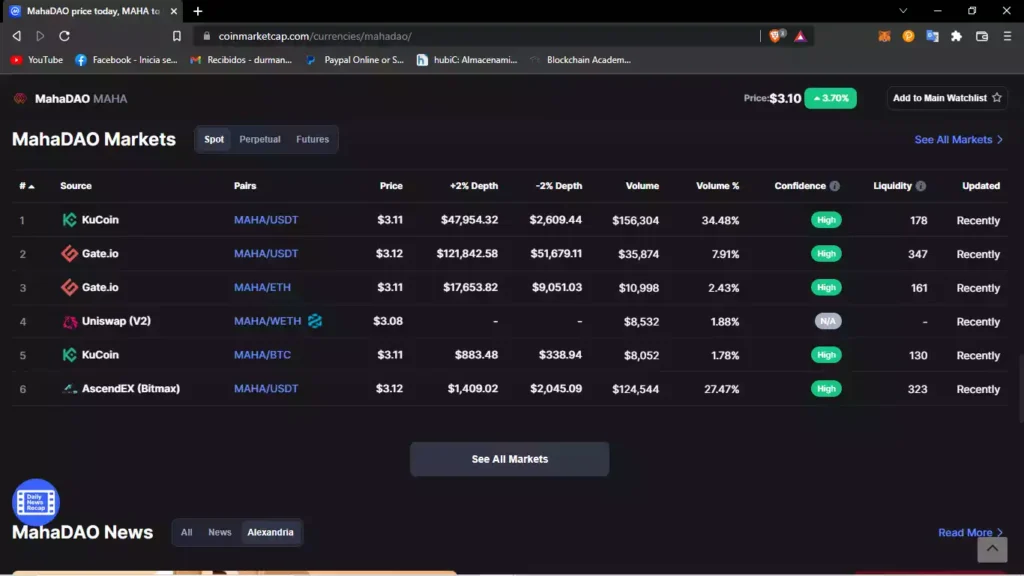The width and height of the screenshot is (1024, 576).
Task: Click the scroll-to-top arrow button
Action: (x=991, y=548)
